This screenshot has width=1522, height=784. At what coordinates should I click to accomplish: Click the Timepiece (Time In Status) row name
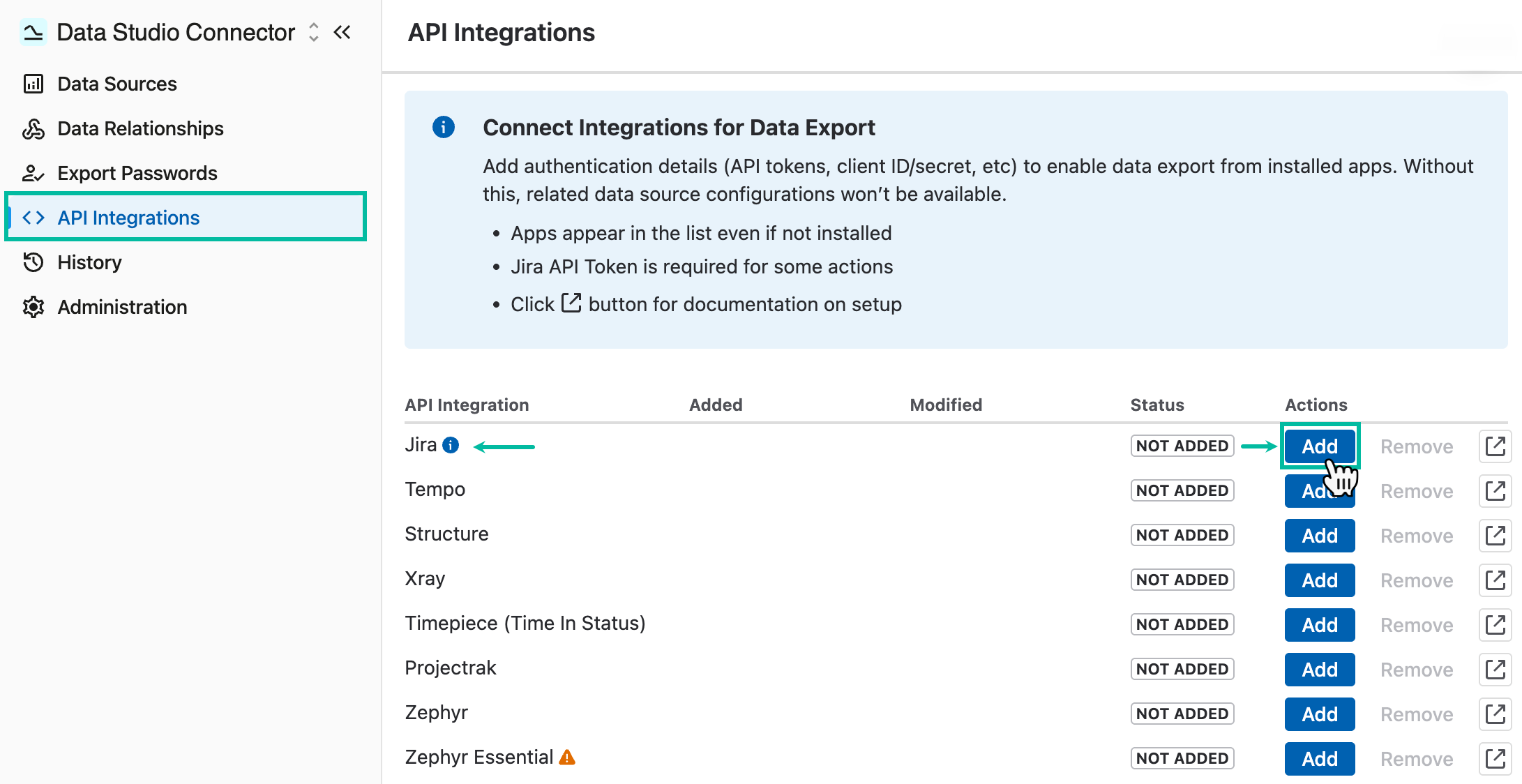[525, 623]
